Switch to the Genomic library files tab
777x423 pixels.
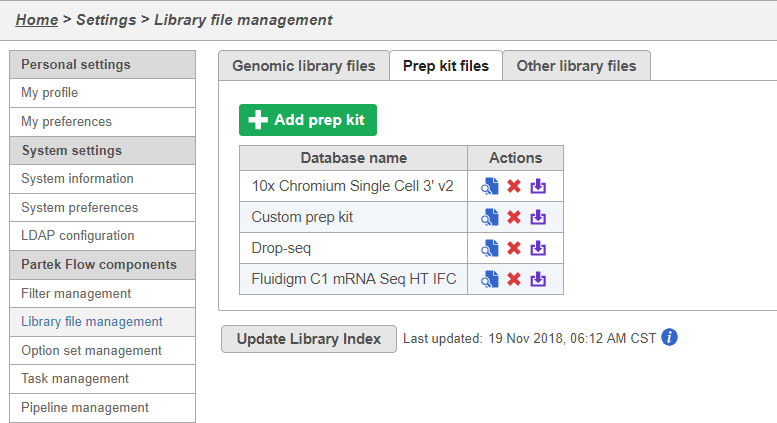[x=304, y=66]
